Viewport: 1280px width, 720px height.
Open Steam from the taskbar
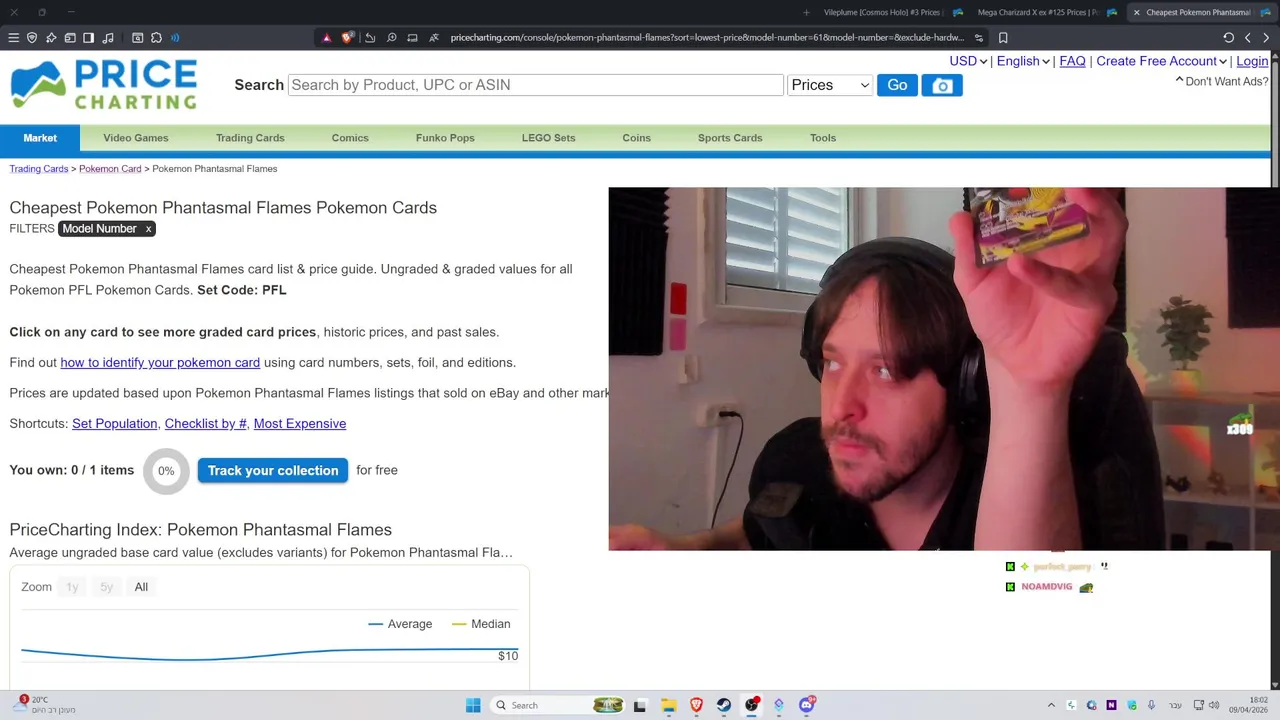click(724, 705)
